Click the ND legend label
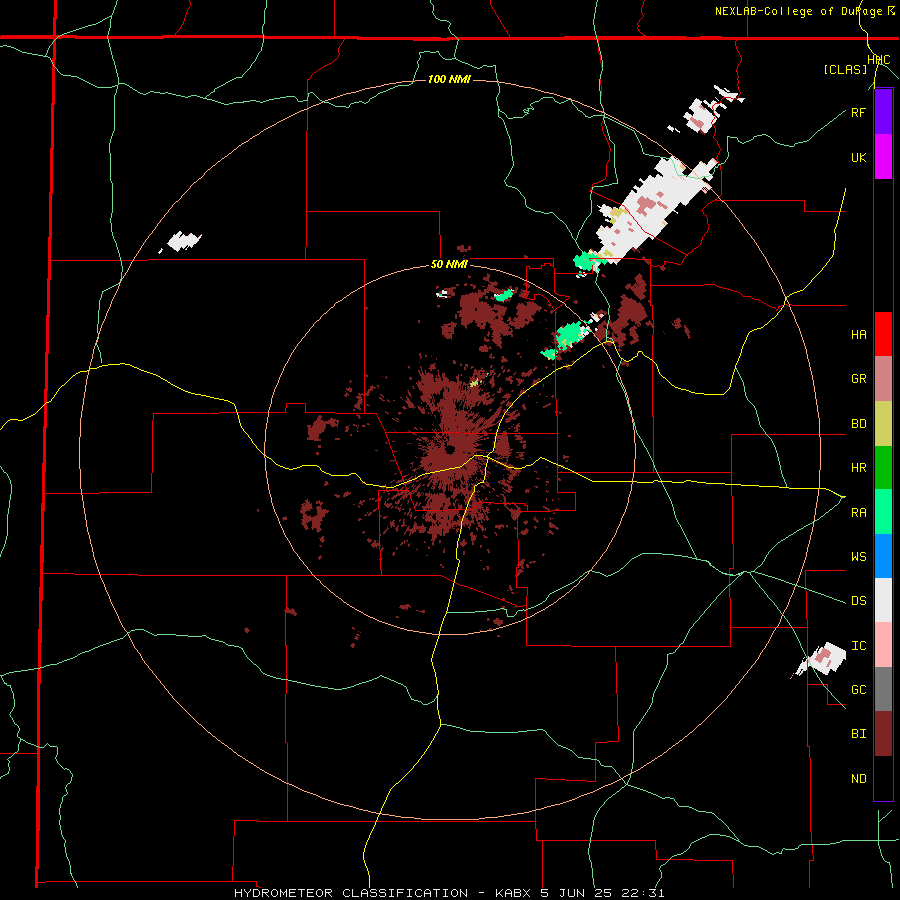Image resolution: width=900 pixels, height=900 pixels. pyautogui.click(x=859, y=778)
